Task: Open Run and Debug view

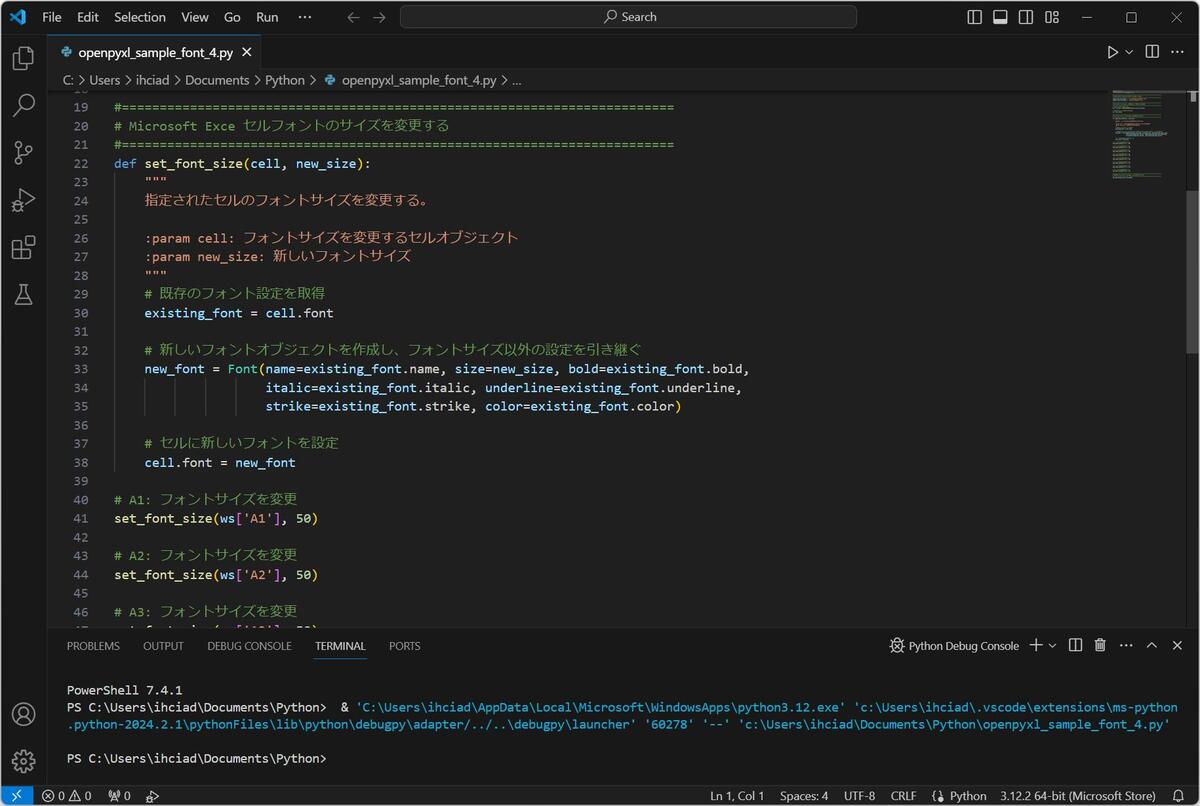Action: click(x=23, y=200)
